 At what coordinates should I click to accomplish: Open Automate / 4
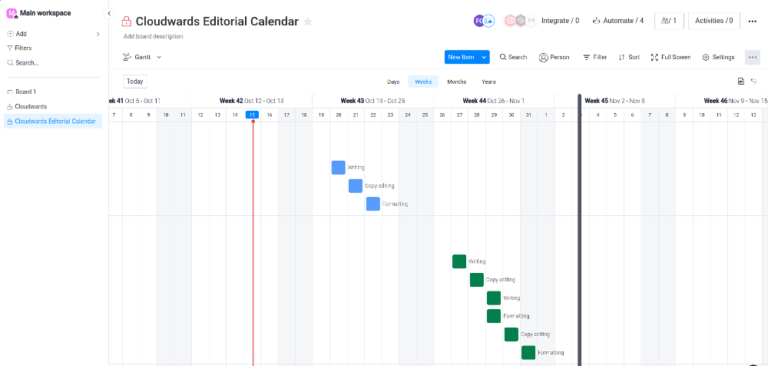618,21
